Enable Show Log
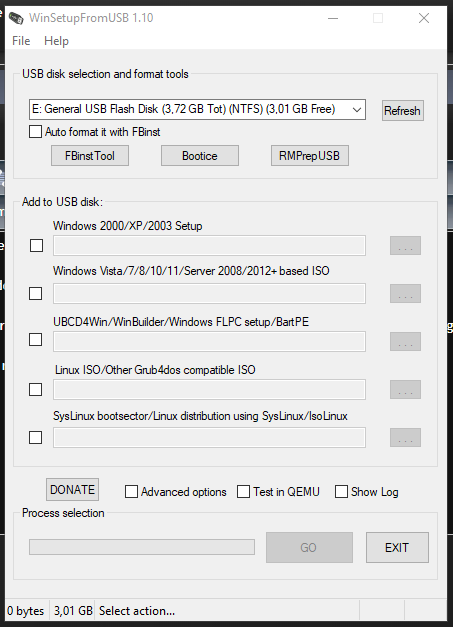The width and height of the screenshot is (453, 627). [x=341, y=491]
